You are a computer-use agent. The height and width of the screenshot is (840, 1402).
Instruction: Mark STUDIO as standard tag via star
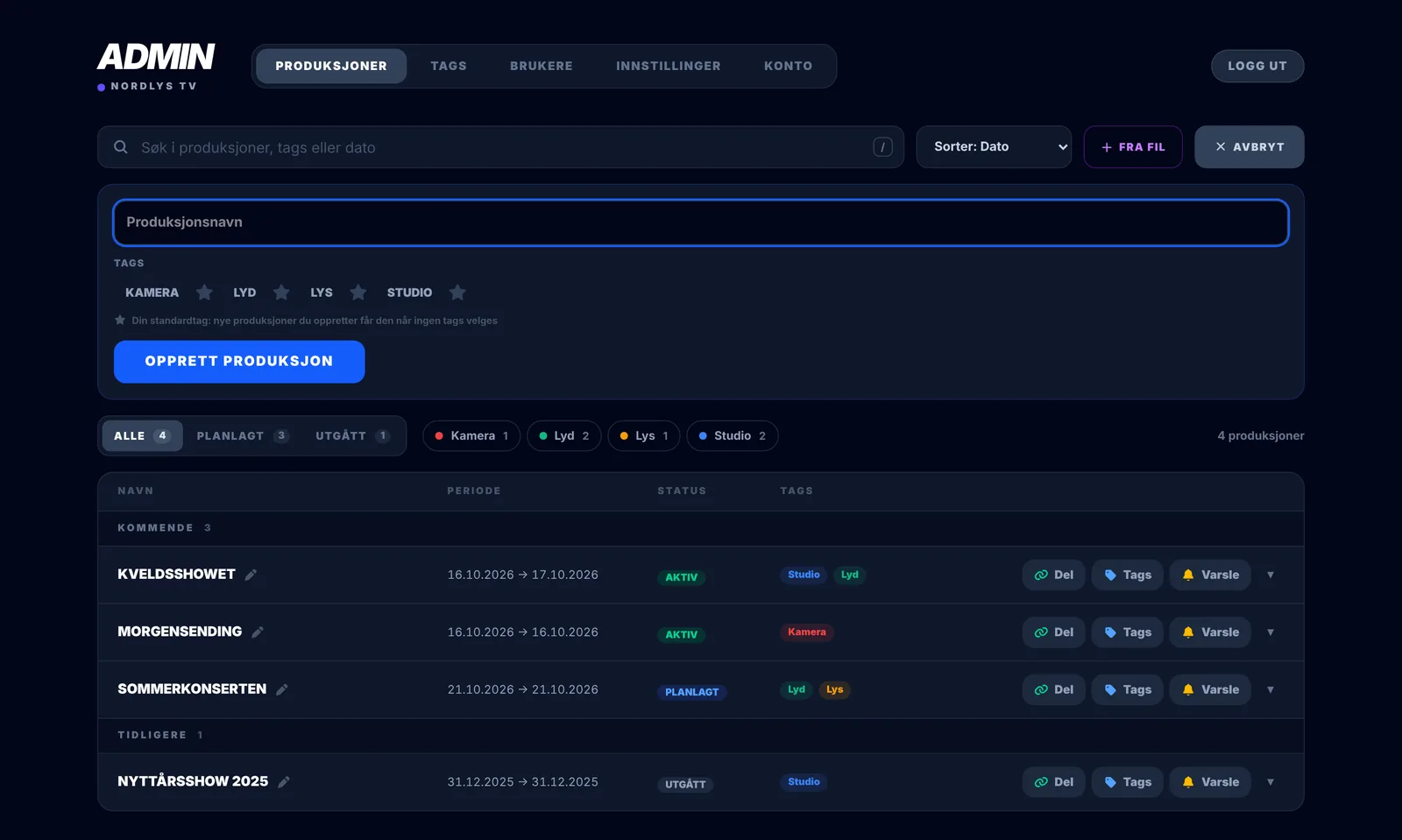(457, 293)
